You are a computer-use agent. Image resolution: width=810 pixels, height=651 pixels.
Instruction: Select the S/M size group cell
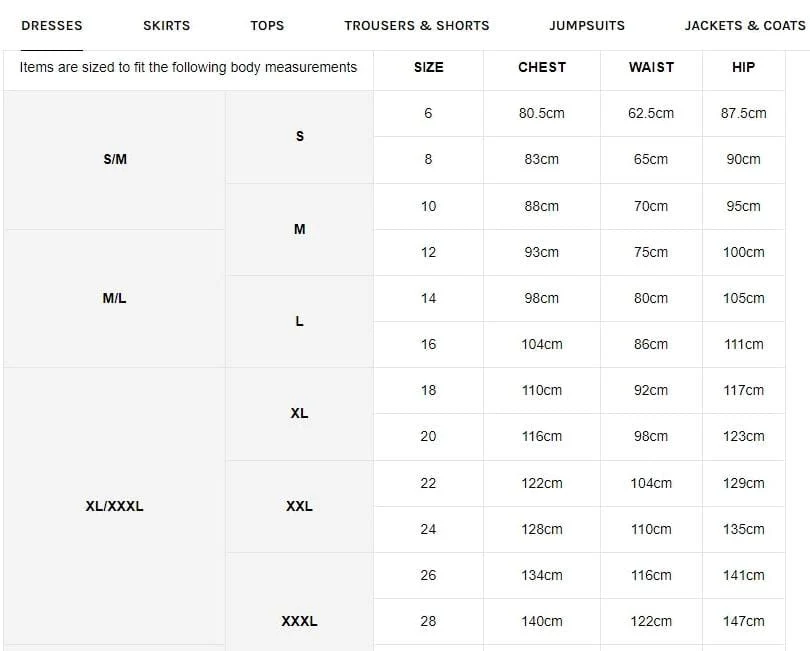[115, 160]
